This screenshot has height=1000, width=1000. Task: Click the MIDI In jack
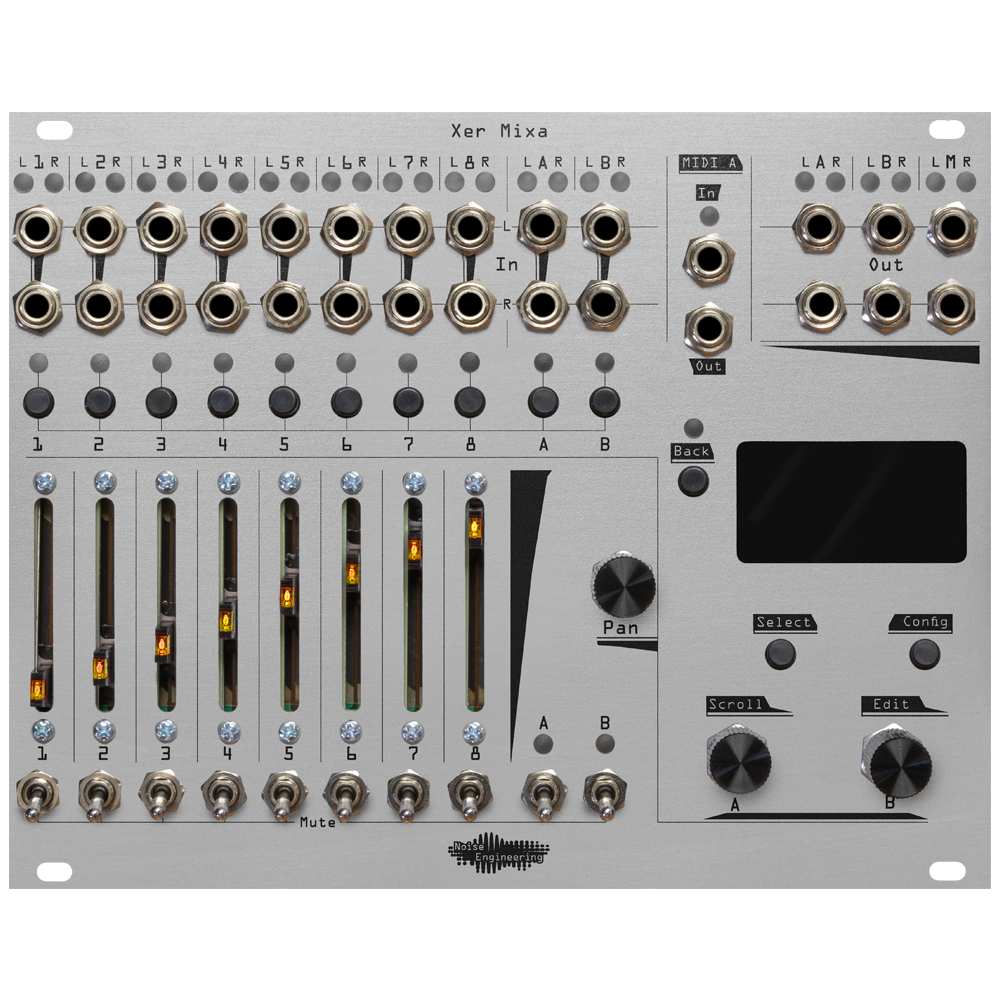[708, 260]
